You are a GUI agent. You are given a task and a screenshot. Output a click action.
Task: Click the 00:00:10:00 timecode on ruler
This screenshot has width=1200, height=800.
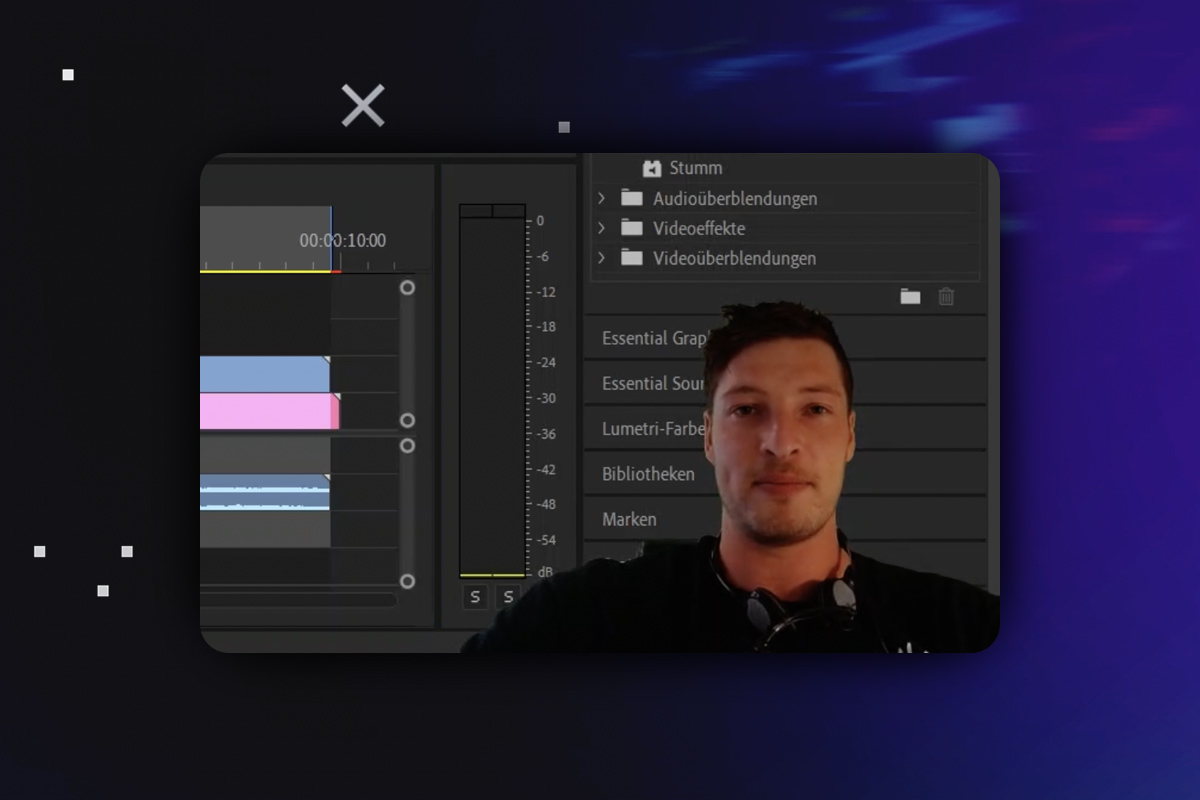[342, 240]
